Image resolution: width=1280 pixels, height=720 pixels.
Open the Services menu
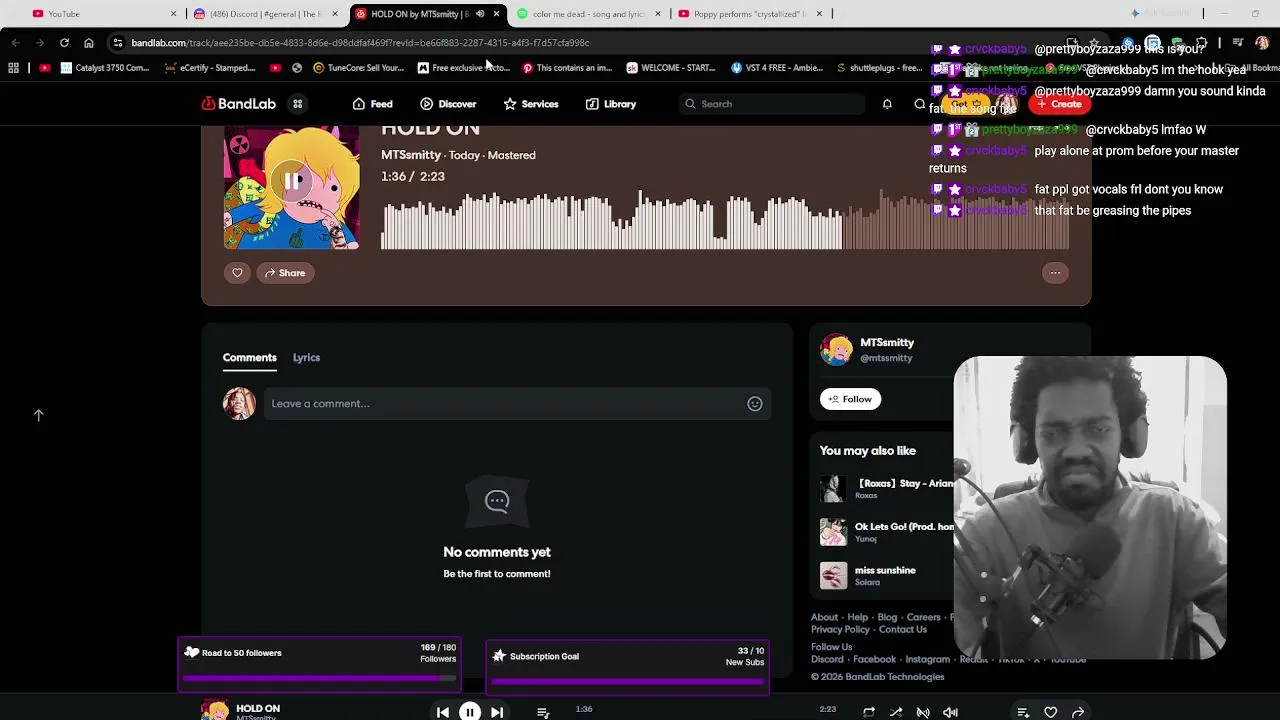pyautogui.click(x=531, y=104)
